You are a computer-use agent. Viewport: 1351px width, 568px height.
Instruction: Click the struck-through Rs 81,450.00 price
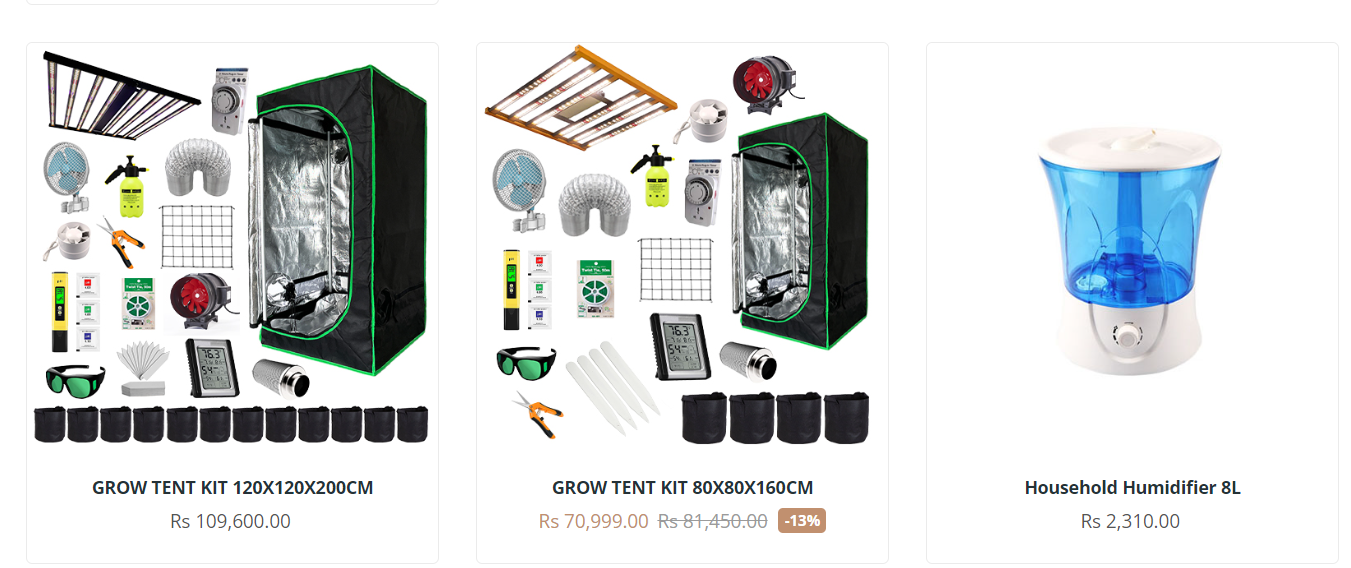712,521
